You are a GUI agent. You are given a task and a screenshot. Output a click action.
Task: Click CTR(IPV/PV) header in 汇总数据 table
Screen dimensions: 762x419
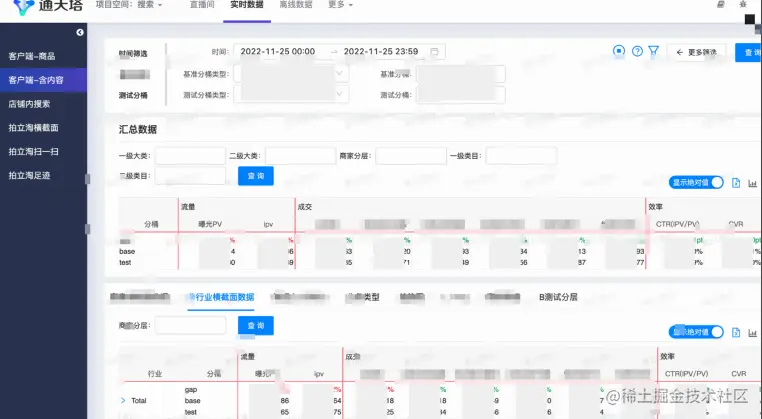[677, 224]
